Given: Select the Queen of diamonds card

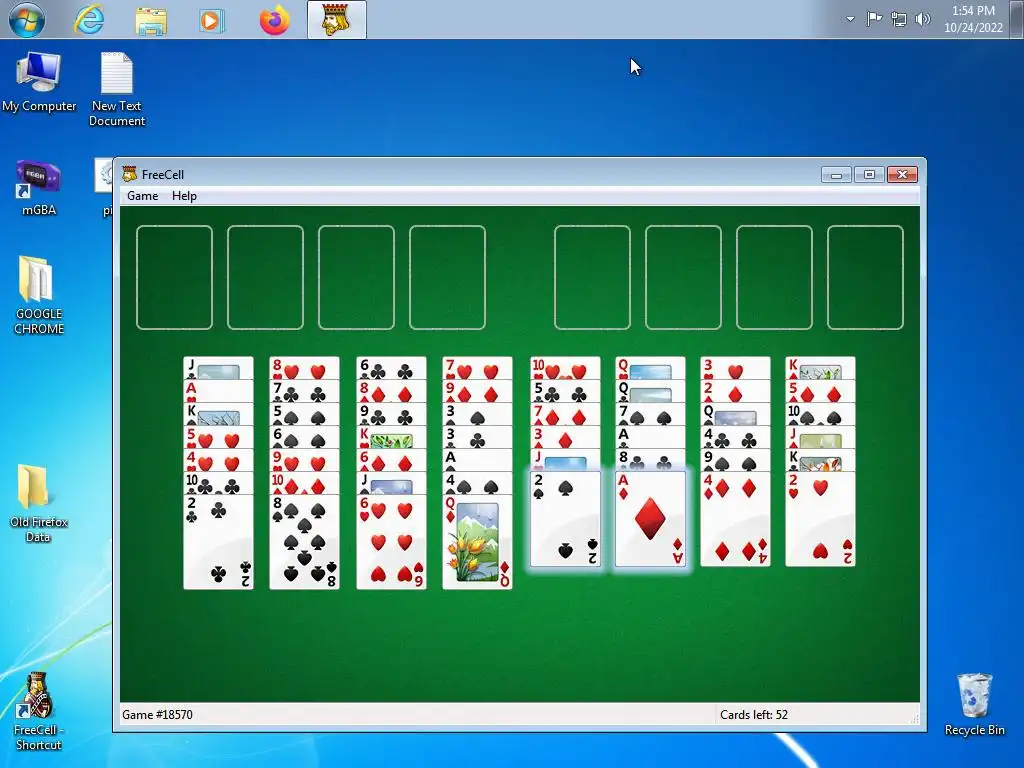Looking at the screenshot, I should coord(477,542).
